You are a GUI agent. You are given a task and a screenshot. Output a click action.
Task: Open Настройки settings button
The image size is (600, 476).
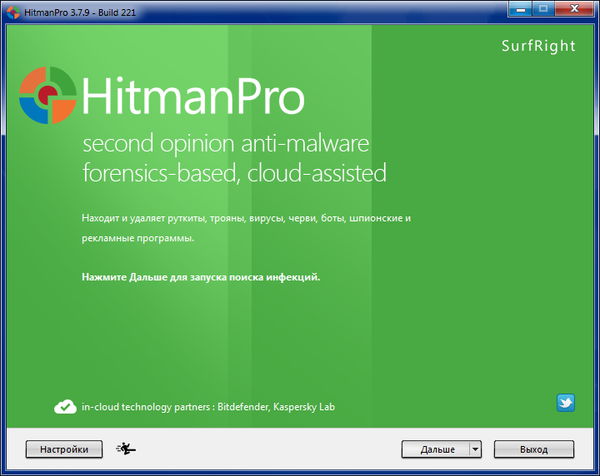pyautogui.click(x=64, y=449)
